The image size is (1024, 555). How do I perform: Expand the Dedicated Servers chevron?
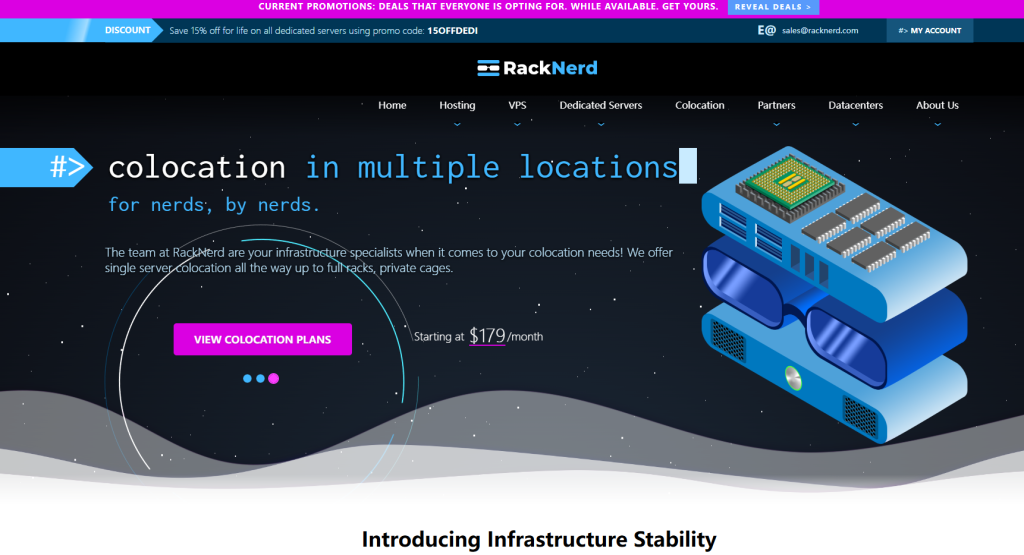point(601,124)
